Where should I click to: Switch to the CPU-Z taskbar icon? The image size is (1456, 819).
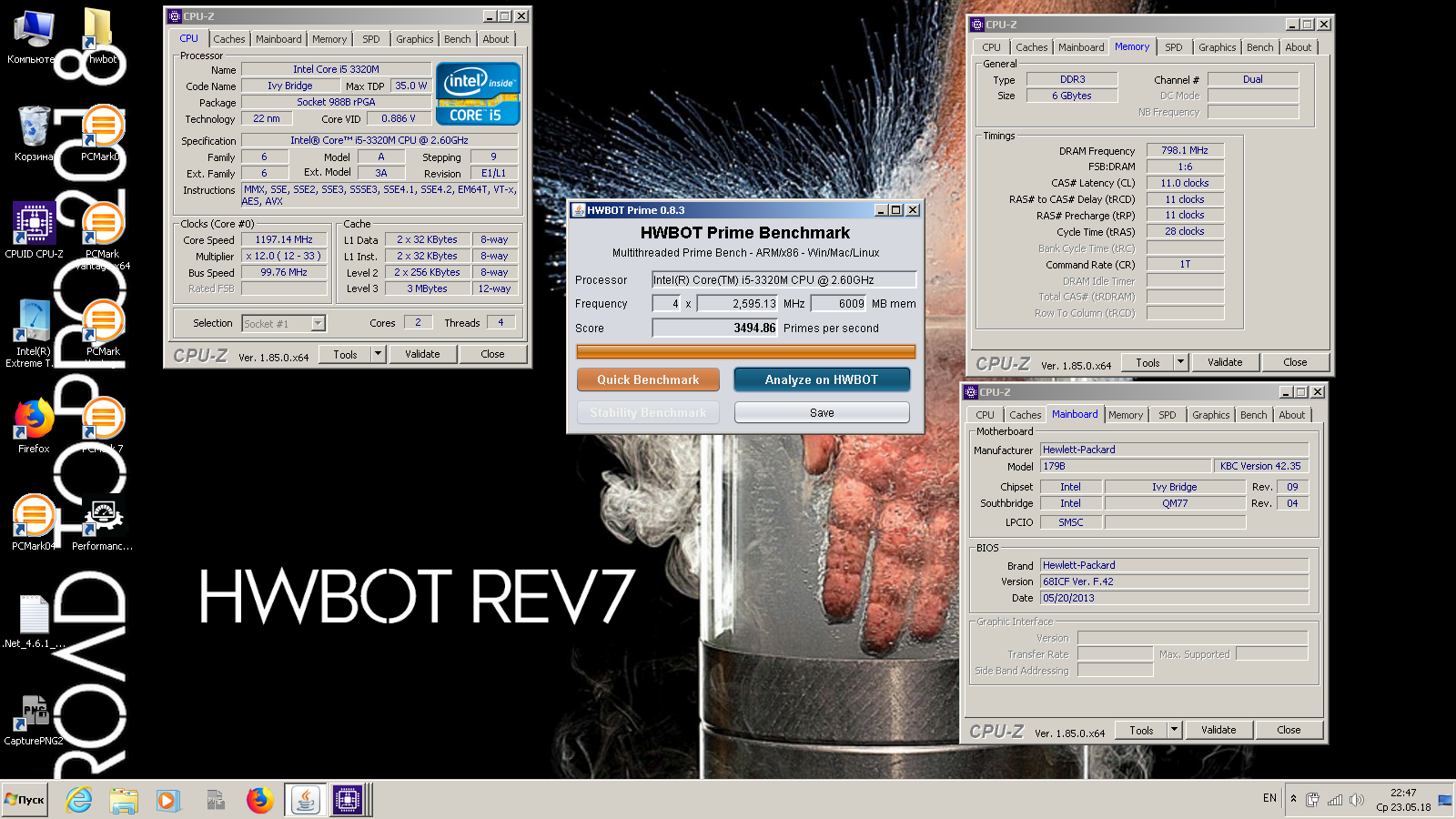(x=347, y=800)
